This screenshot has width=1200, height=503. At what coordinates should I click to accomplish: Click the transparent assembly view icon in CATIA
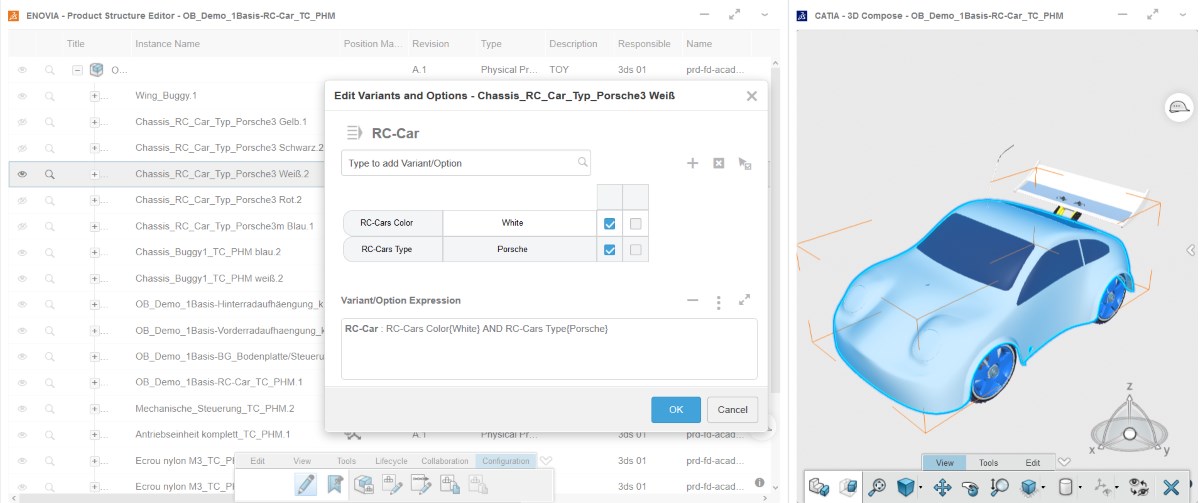[847, 487]
